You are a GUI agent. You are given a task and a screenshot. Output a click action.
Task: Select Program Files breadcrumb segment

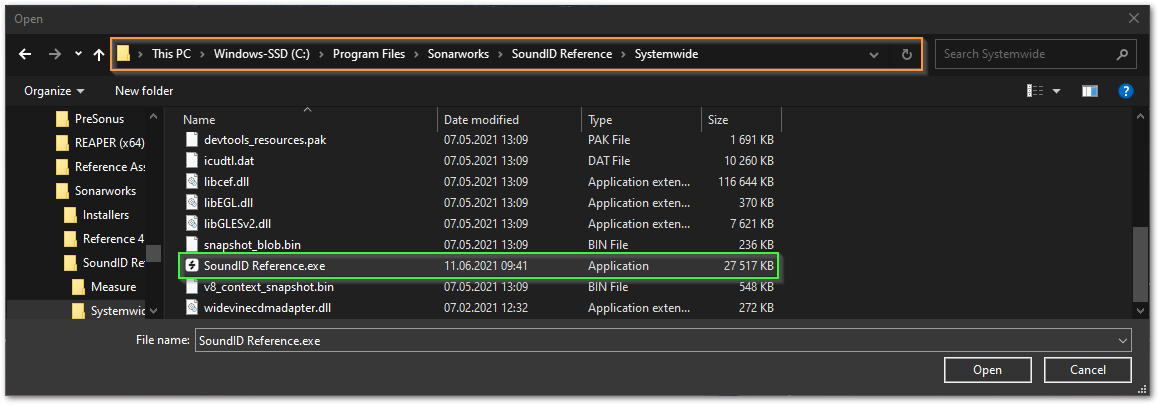pyautogui.click(x=369, y=54)
